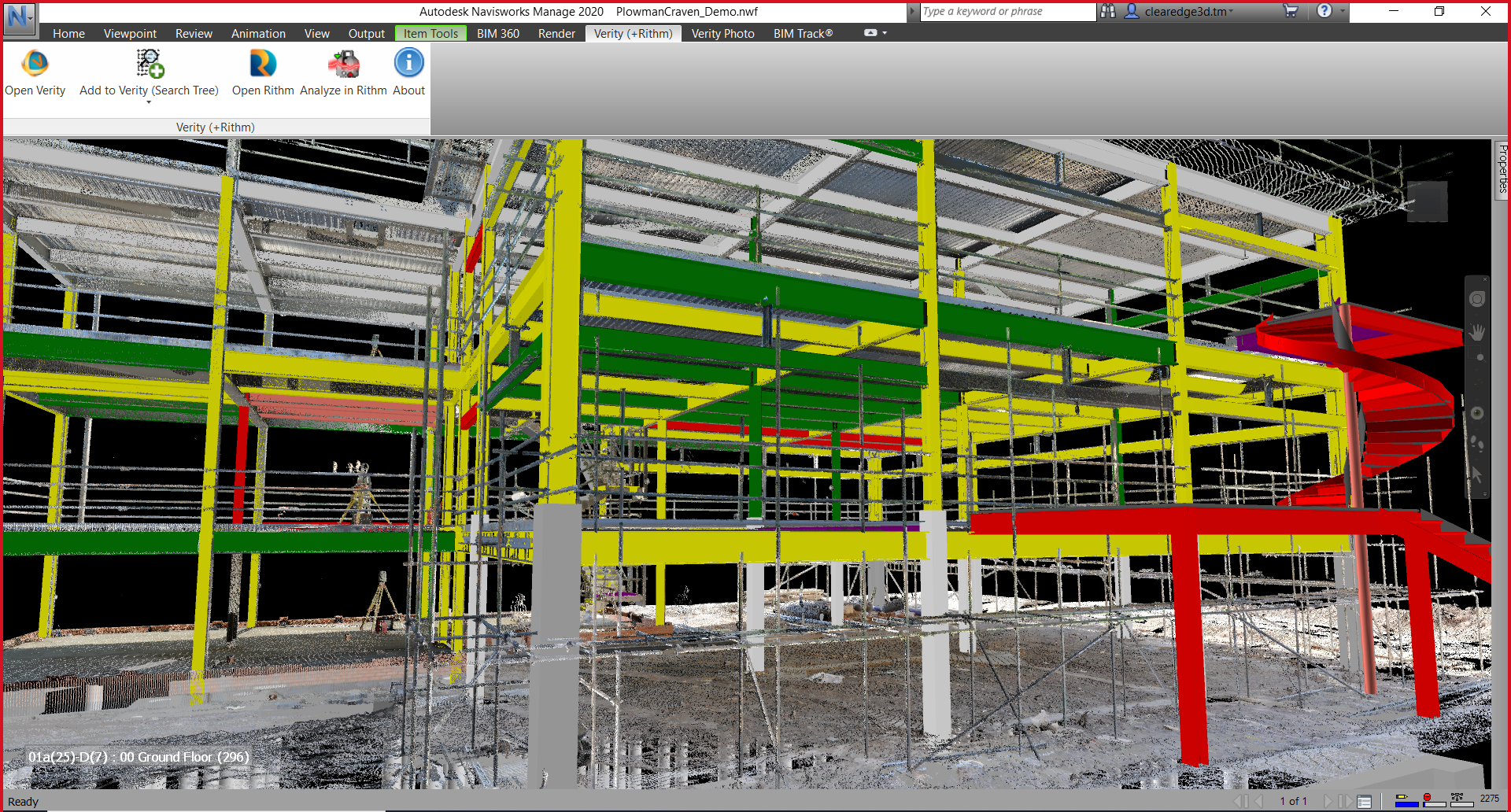Click the Help question mark icon
This screenshot has width=1511, height=812.
(x=1324, y=10)
